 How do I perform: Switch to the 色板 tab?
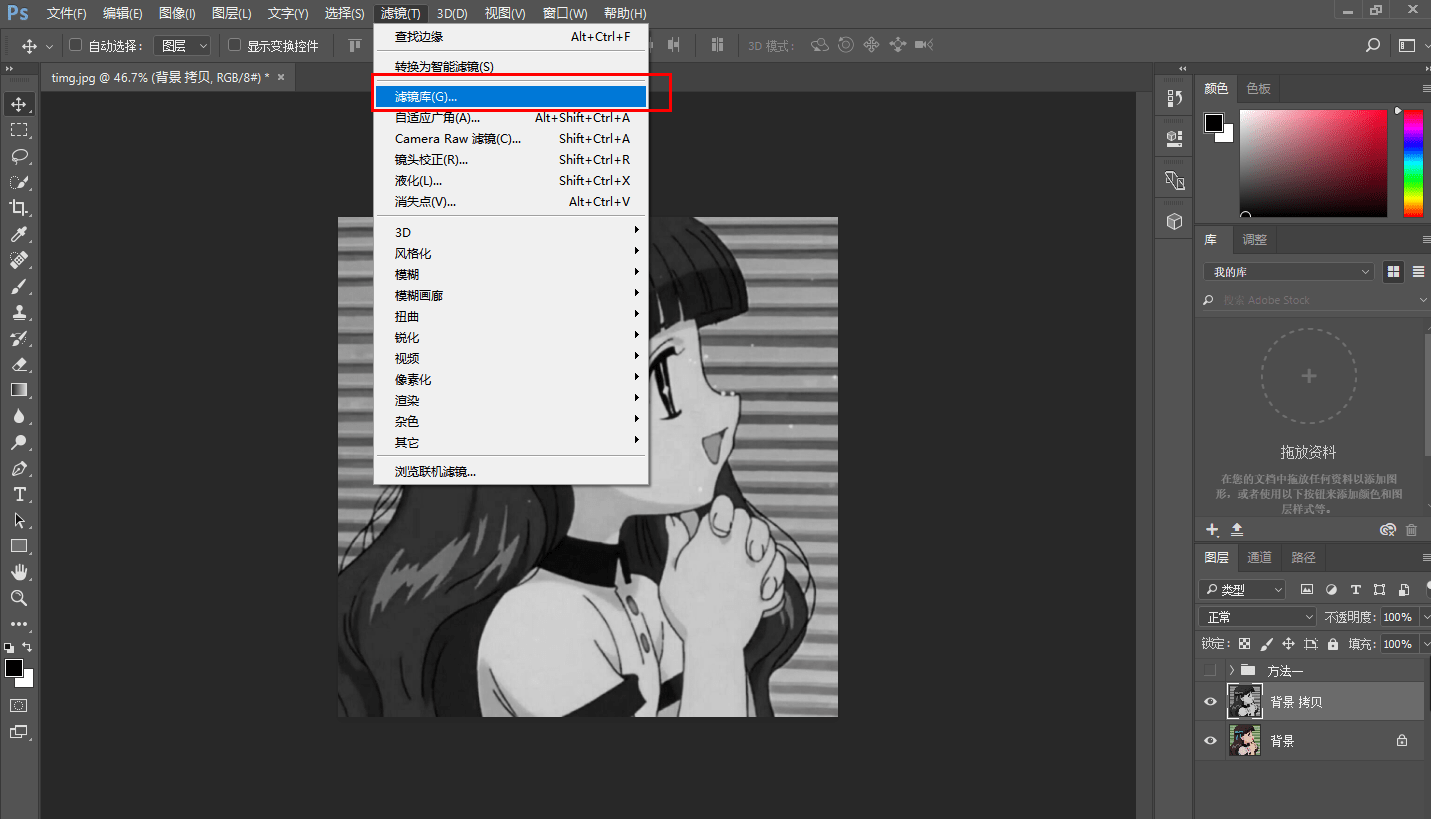click(1258, 88)
